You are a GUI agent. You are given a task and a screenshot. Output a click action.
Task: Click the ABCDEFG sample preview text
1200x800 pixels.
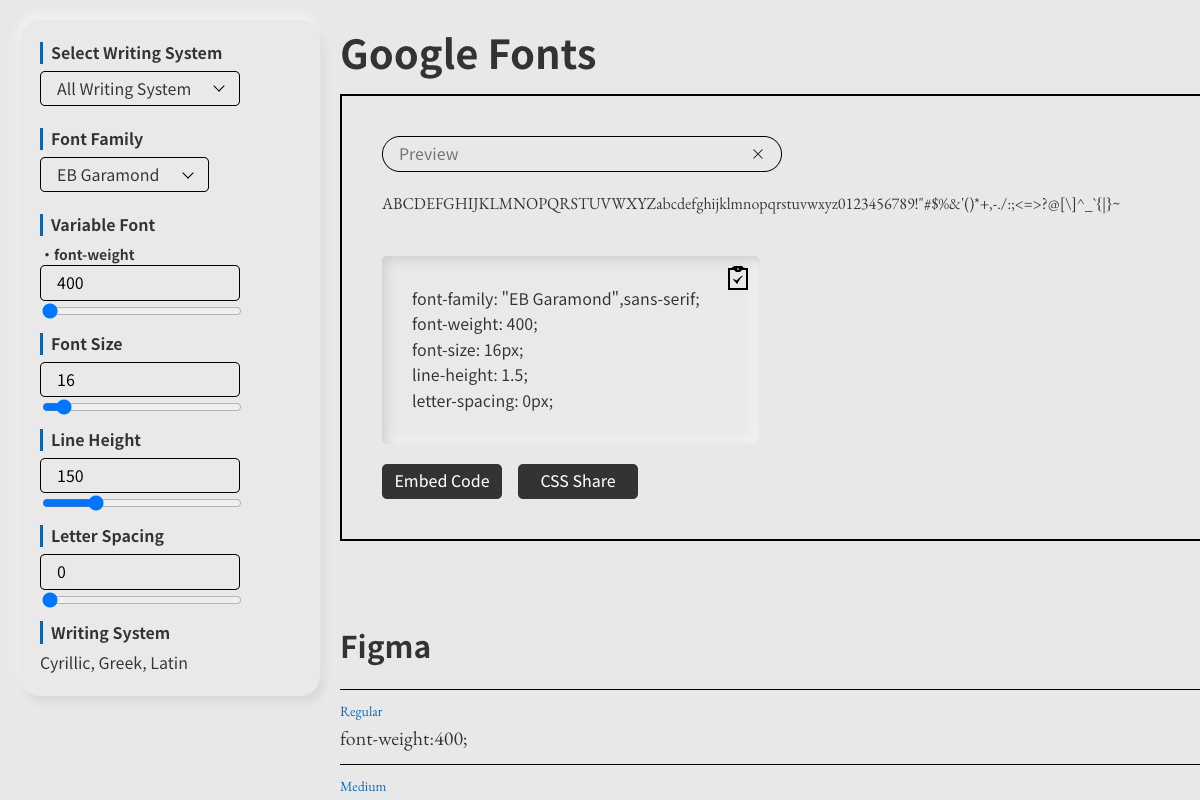[751, 204]
